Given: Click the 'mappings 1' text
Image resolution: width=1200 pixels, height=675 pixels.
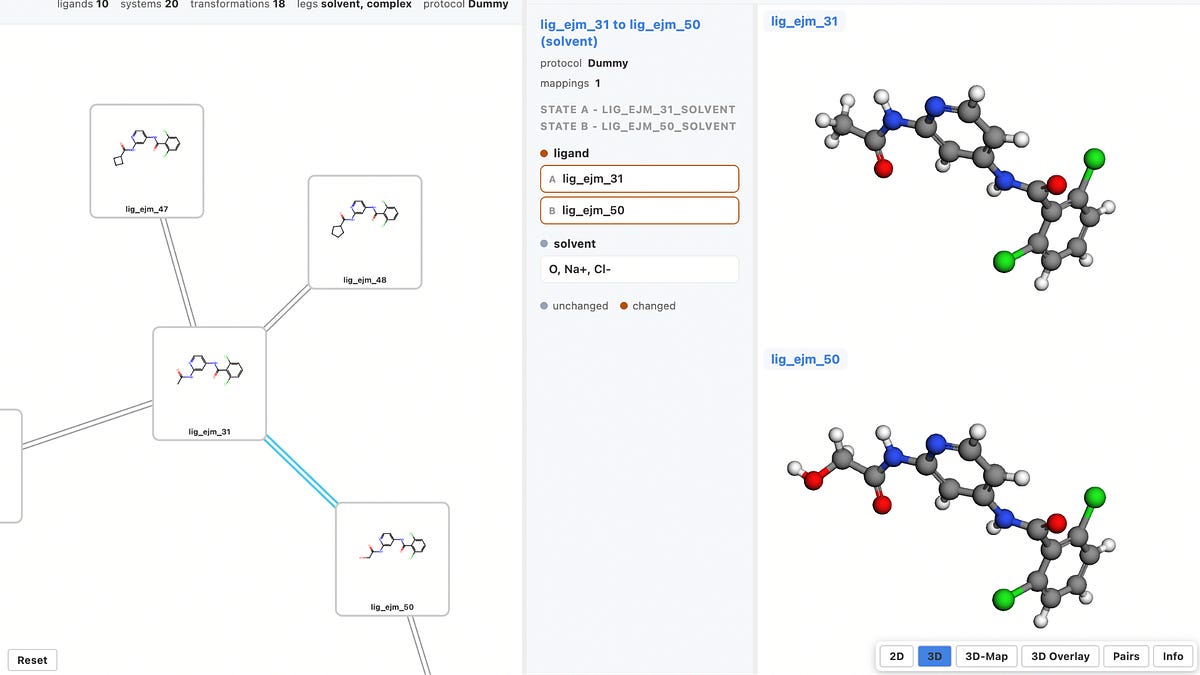Looking at the screenshot, I should tap(570, 84).
